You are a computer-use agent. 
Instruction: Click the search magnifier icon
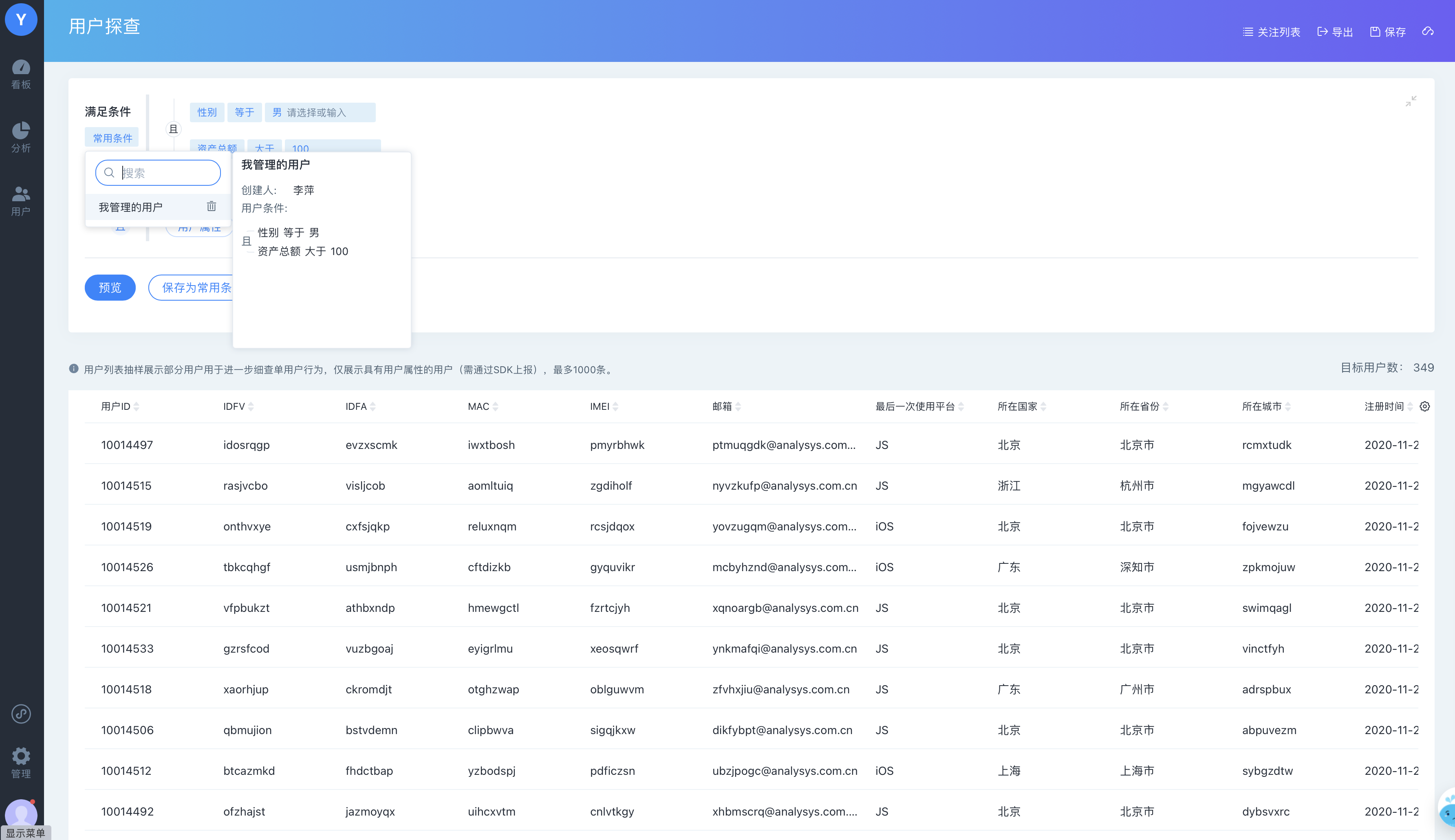click(109, 172)
